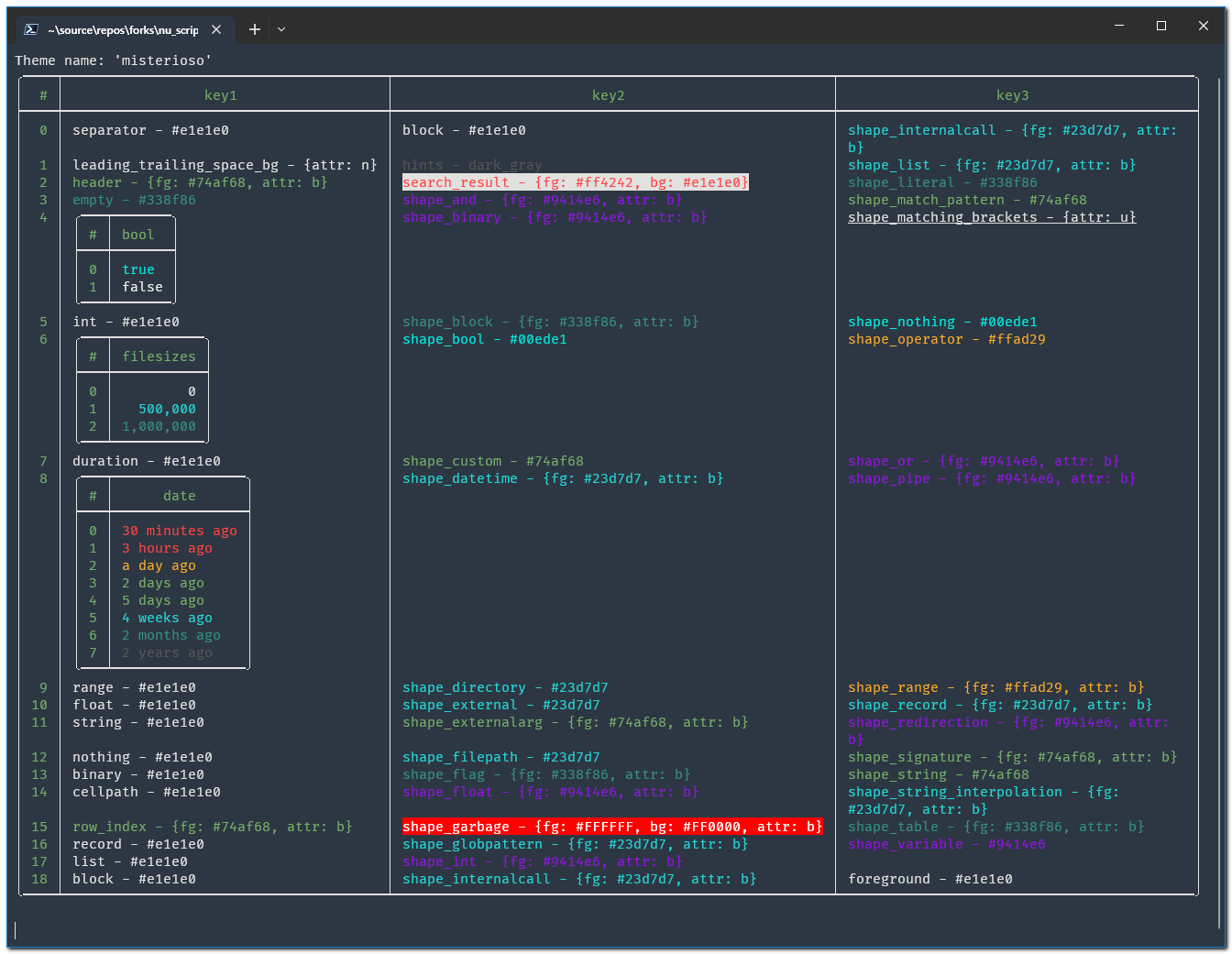1232x954 pixels.
Task: Click the 'shape_binary' purple line
Action: tap(555, 217)
